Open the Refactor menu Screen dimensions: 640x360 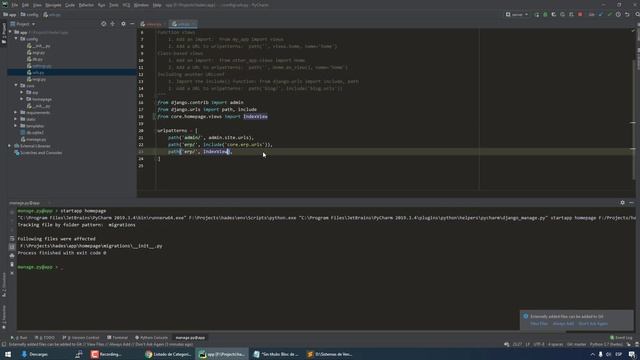(x=86, y=5)
